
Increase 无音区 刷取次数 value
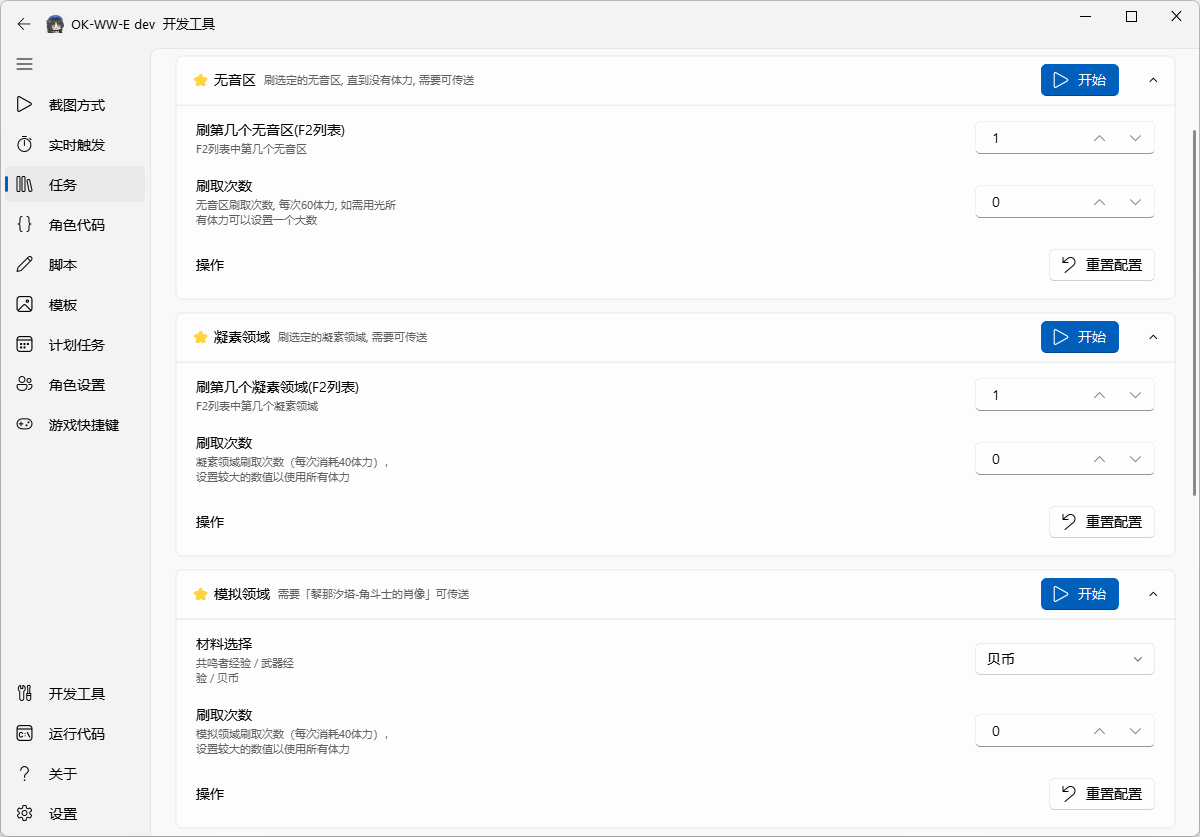(1099, 202)
